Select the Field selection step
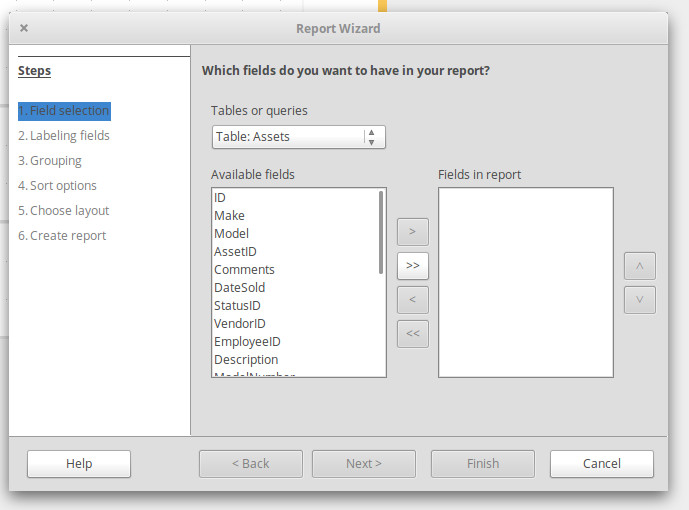This screenshot has height=510, width=689. [x=64, y=111]
